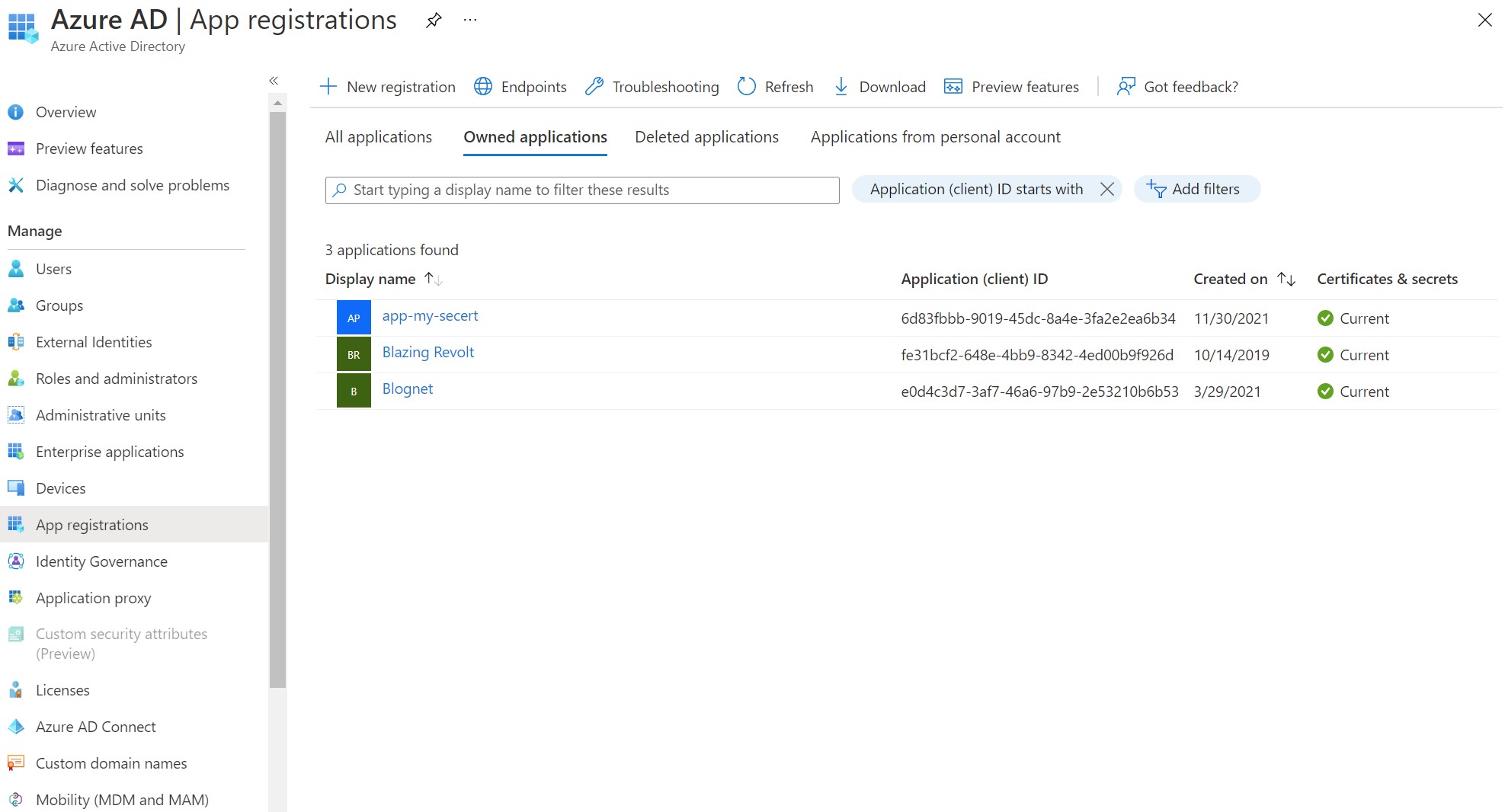1505x812 pixels.
Task: Click the Azure AD Connect icon
Action: pos(16,727)
